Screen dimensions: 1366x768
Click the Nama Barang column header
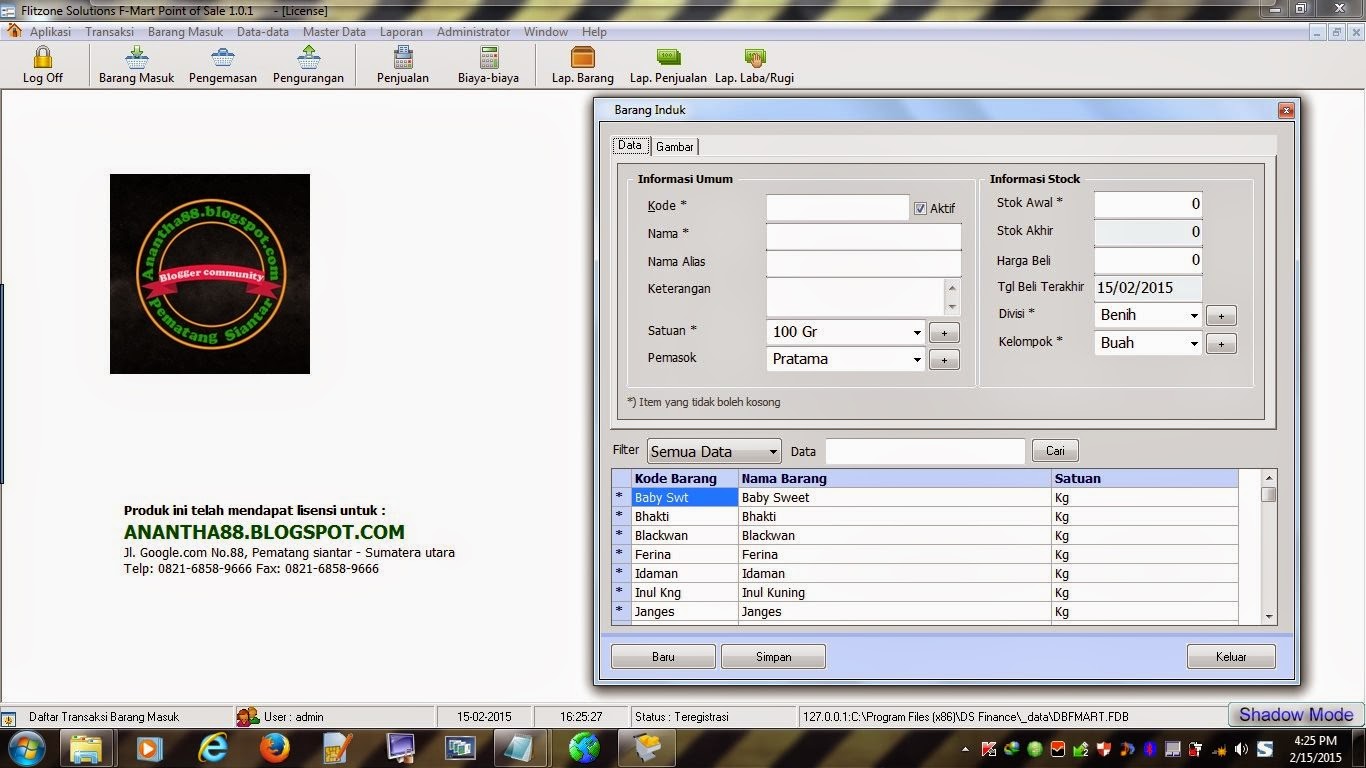click(895, 479)
